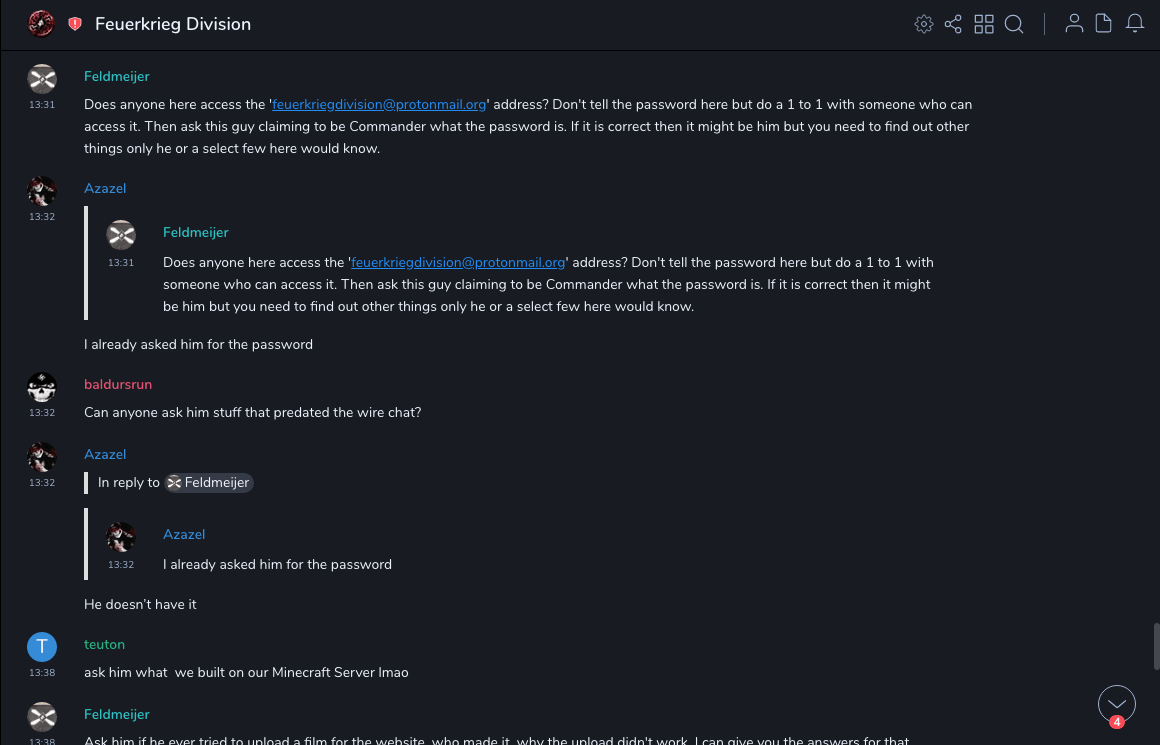This screenshot has height=745, width=1160.
Task: Click the share room icon
Action: pos(953,24)
